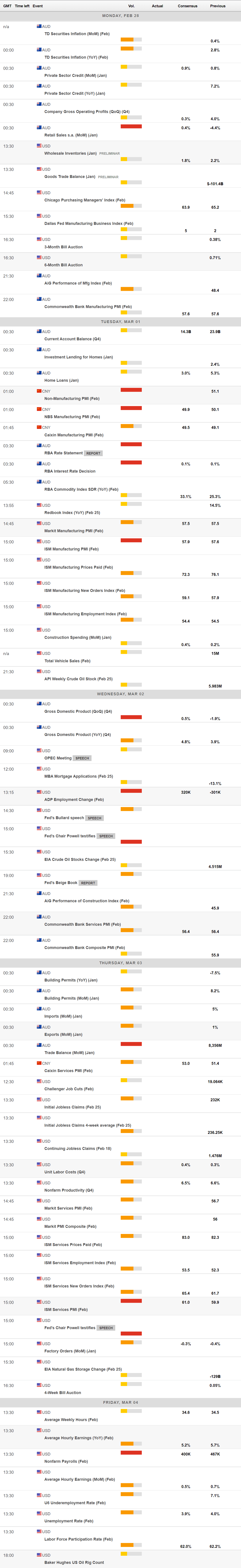Image resolution: width=241 pixels, height=1568 pixels.
Task: Click the Australian flag beside Retail Sales s.a.
Action: click(39, 128)
